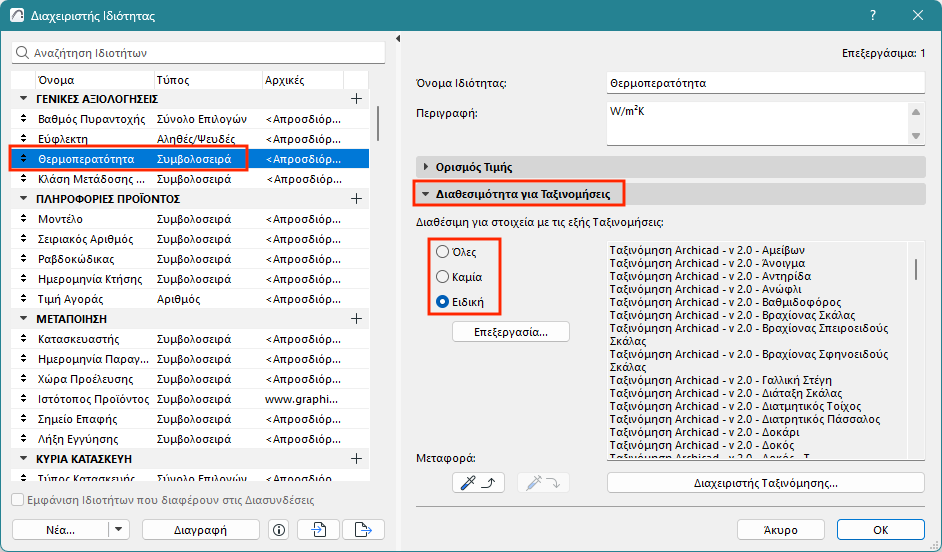This screenshot has height=552, width=942.
Task: Click description field scroll down arrow
Action: [916, 136]
